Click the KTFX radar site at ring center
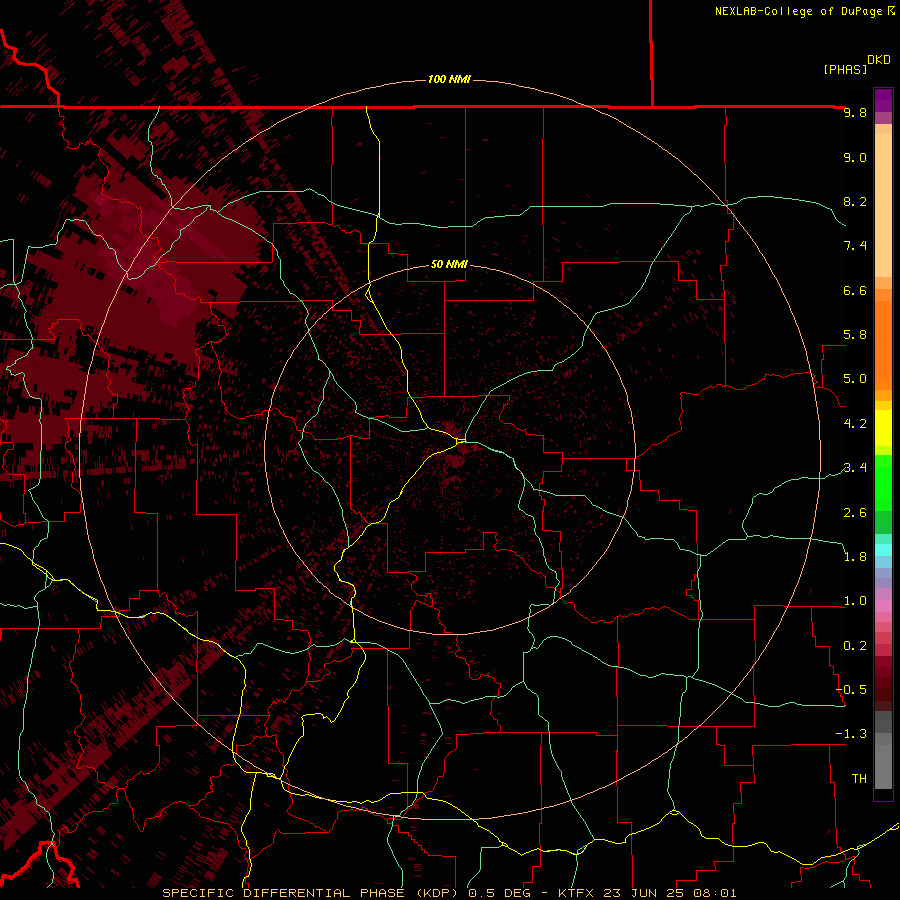Image resolution: width=900 pixels, height=900 pixels. [450, 450]
